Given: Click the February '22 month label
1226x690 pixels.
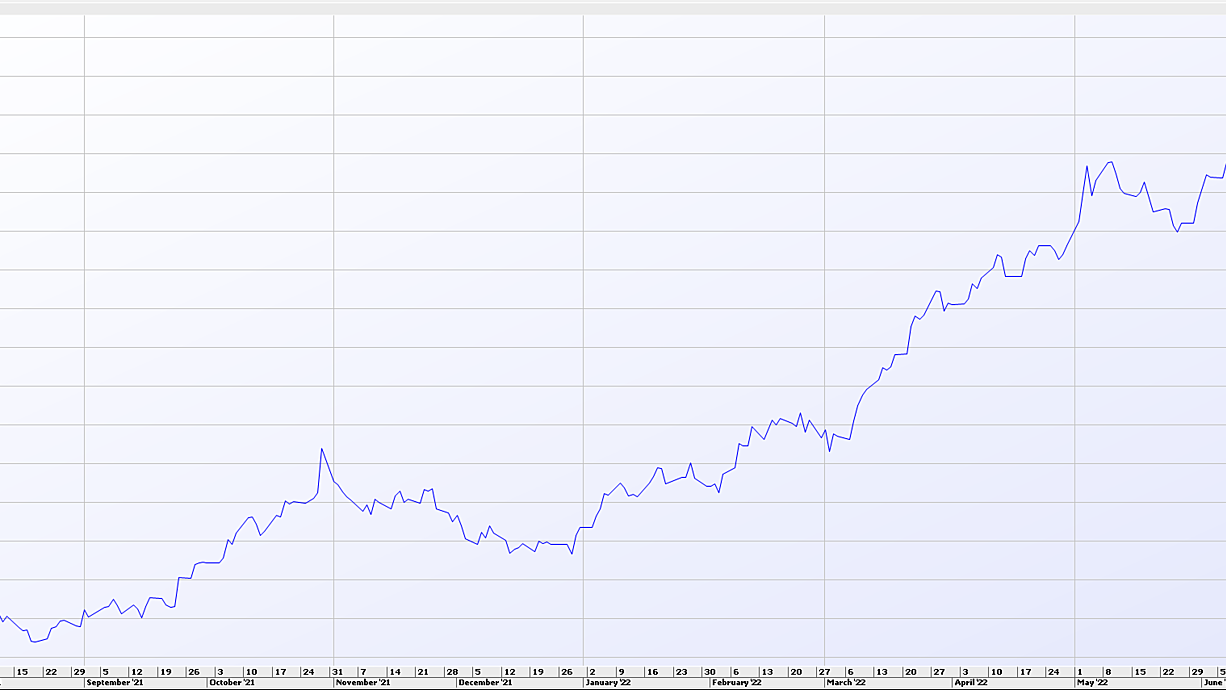Looking at the screenshot, I should [x=737, y=683].
